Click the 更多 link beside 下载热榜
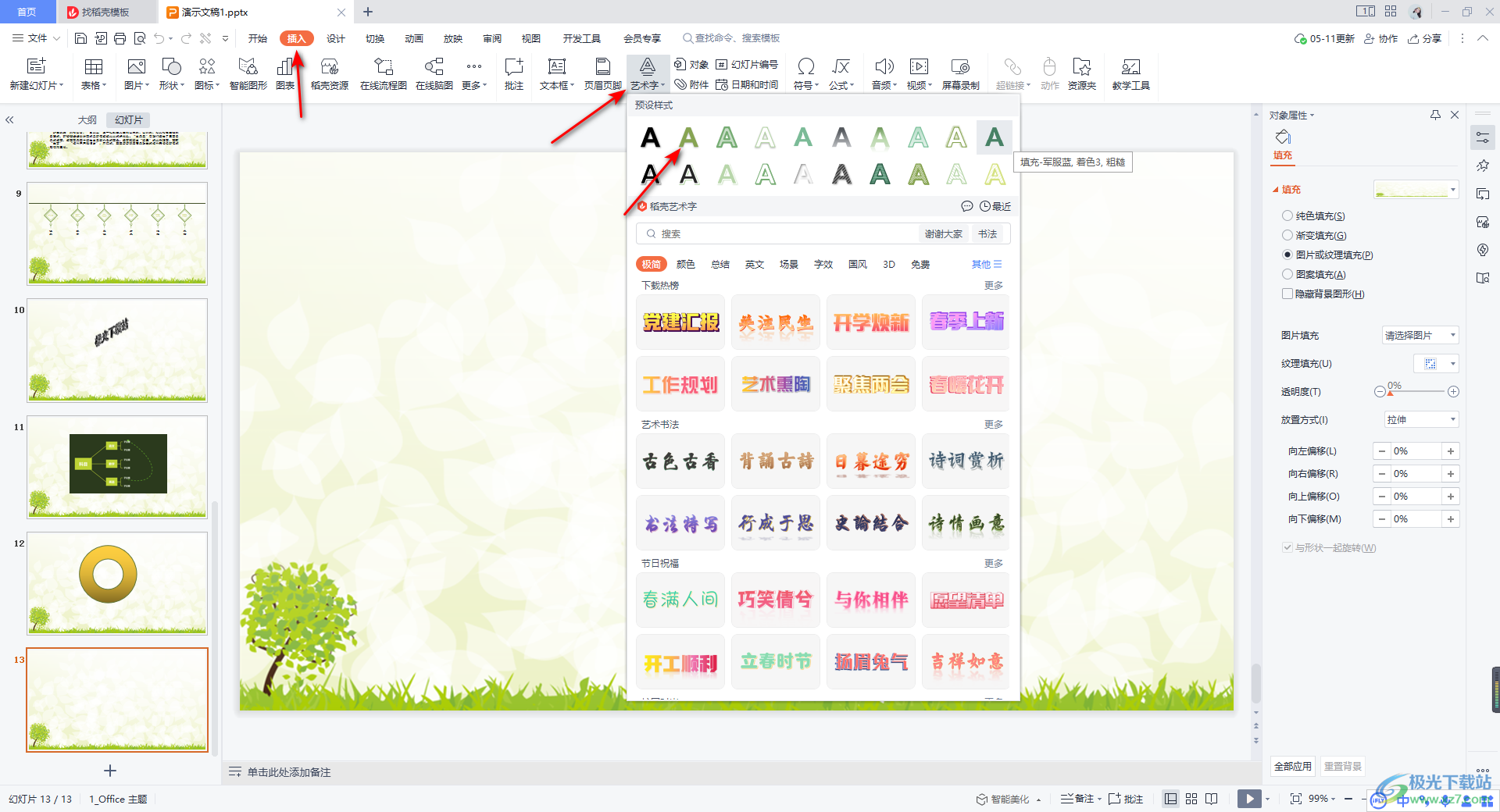This screenshot has width=1500, height=812. (x=994, y=285)
